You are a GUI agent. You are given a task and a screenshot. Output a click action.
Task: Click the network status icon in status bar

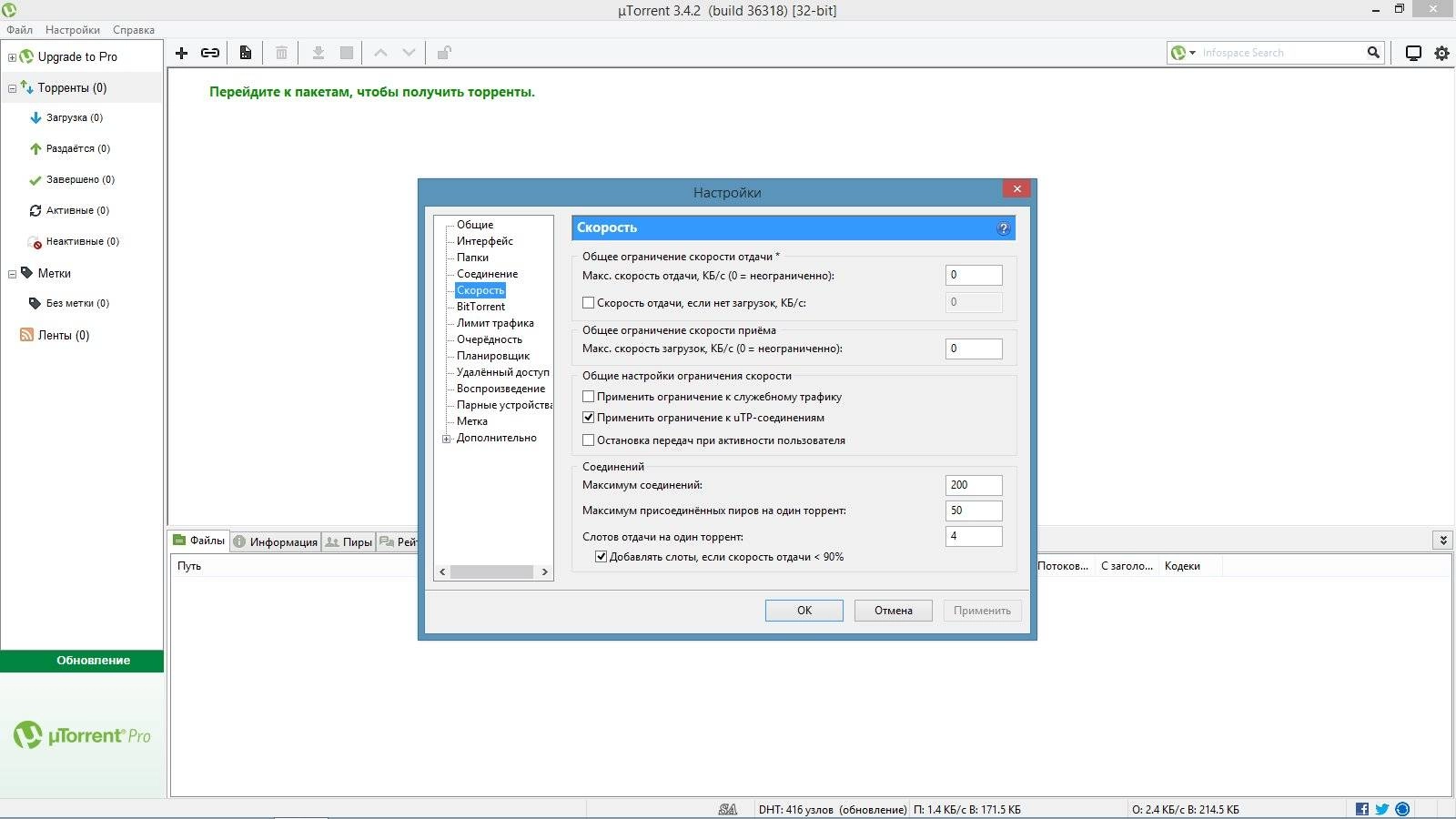tap(728, 809)
